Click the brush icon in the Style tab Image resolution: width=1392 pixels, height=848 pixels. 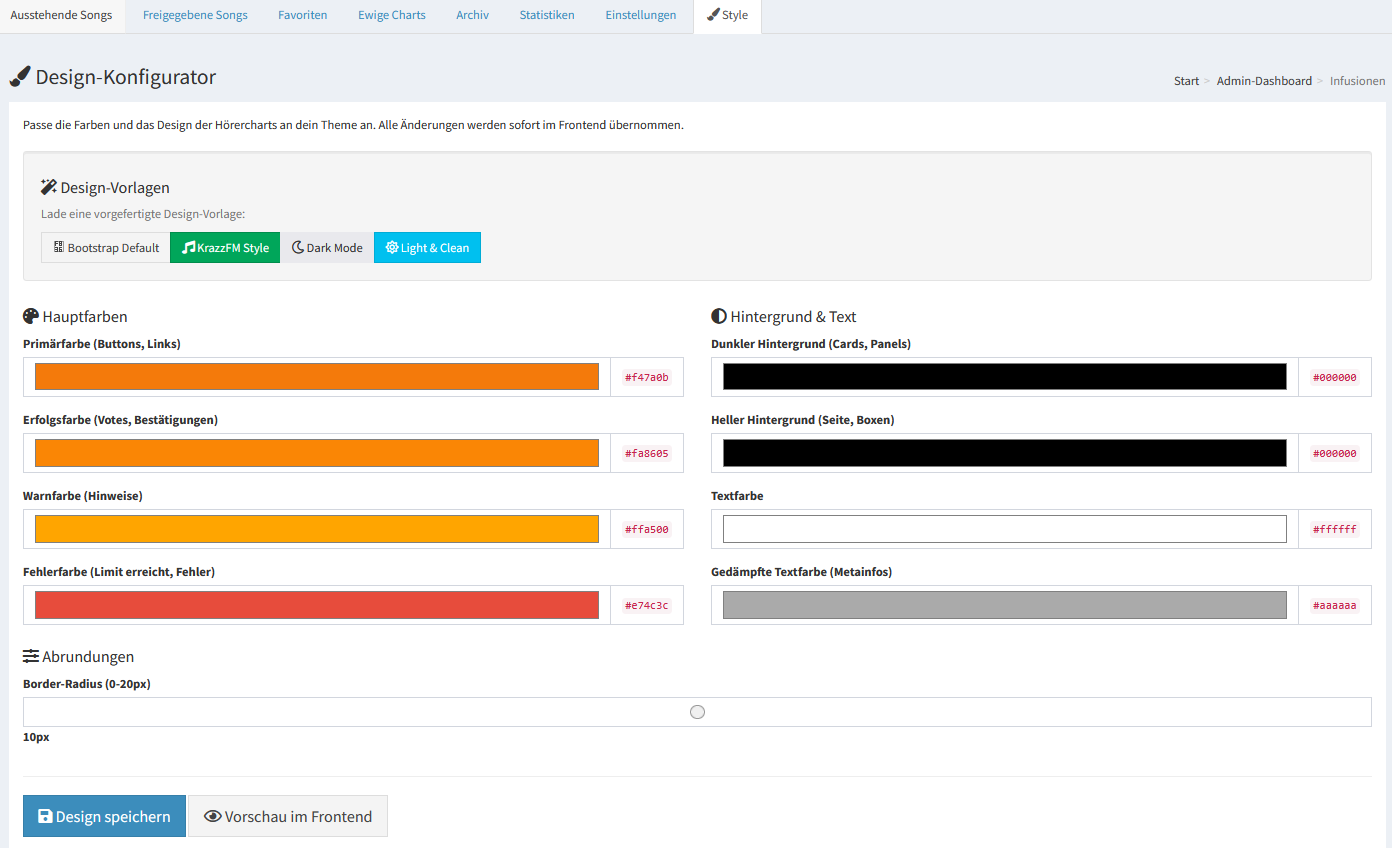pyautogui.click(x=712, y=15)
